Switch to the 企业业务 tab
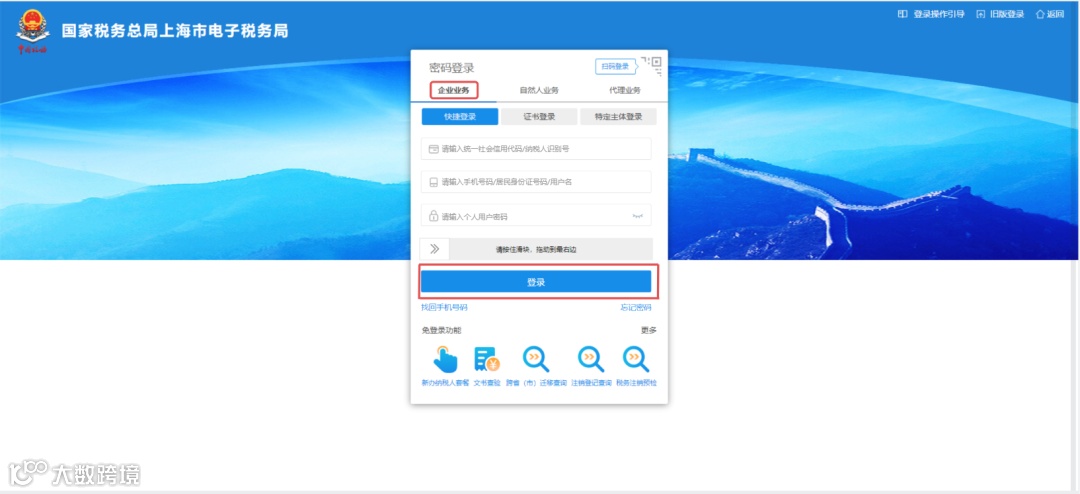The height and width of the screenshot is (494, 1080). point(454,90)
